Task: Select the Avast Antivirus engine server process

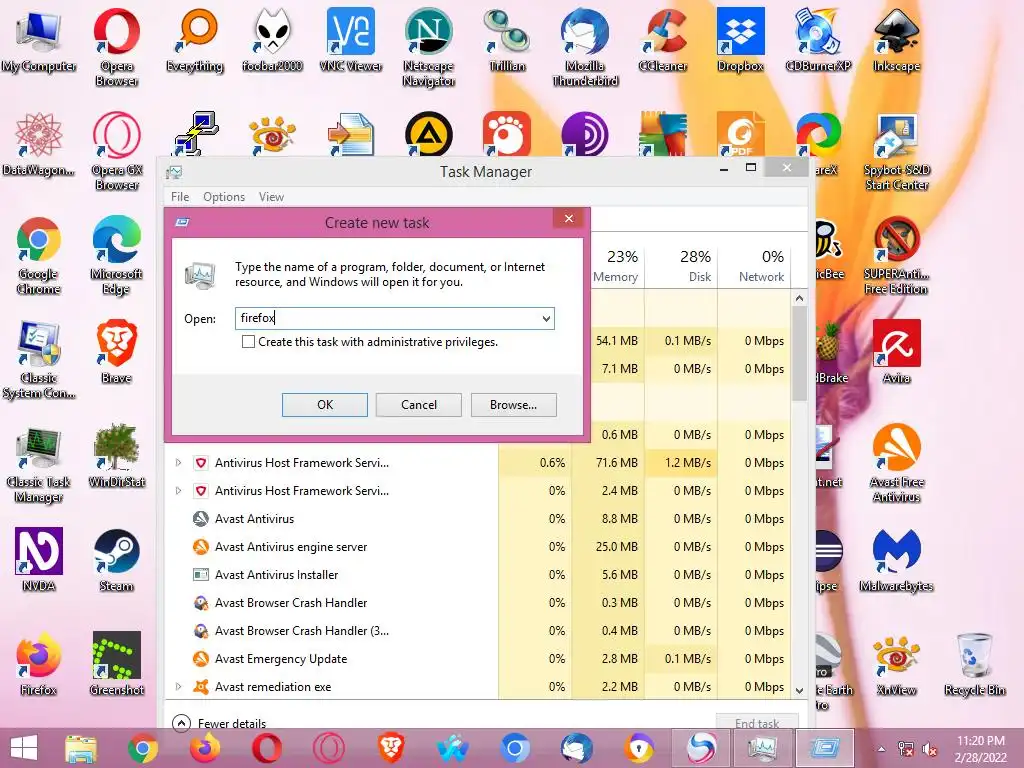Action: [479, 547]
